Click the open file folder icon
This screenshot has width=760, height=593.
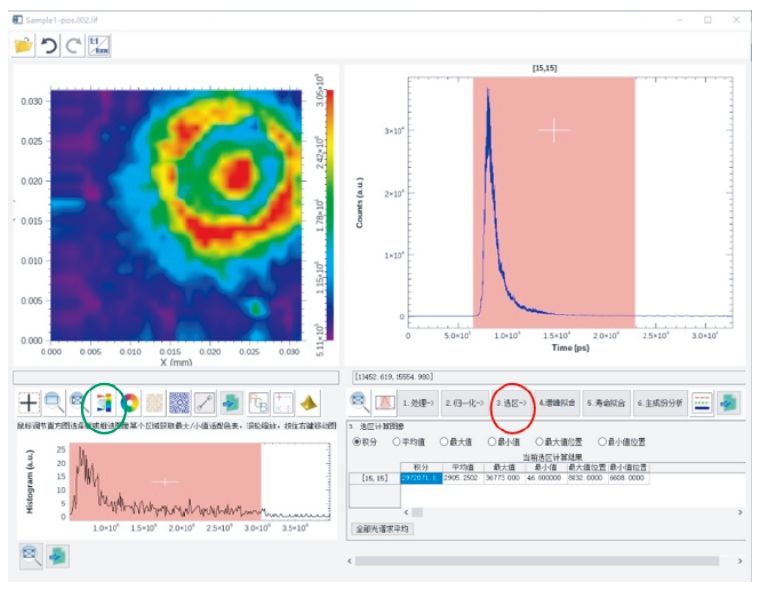coord(23,46)
